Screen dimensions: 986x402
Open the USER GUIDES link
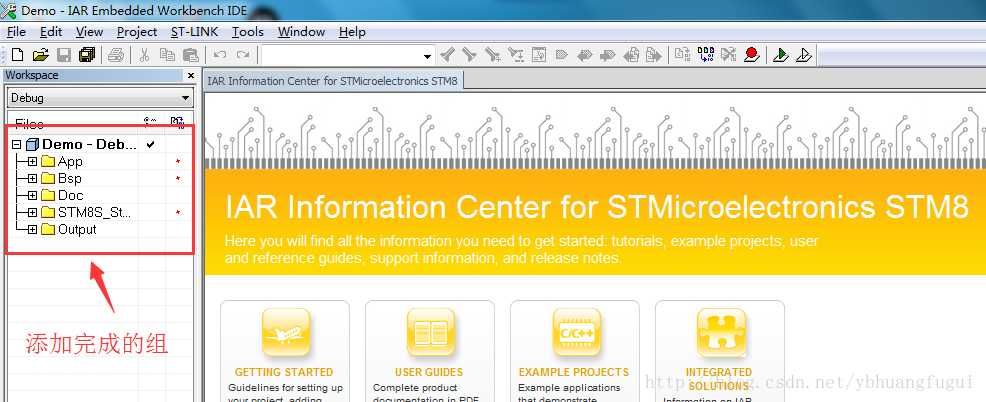coord(429,372)
